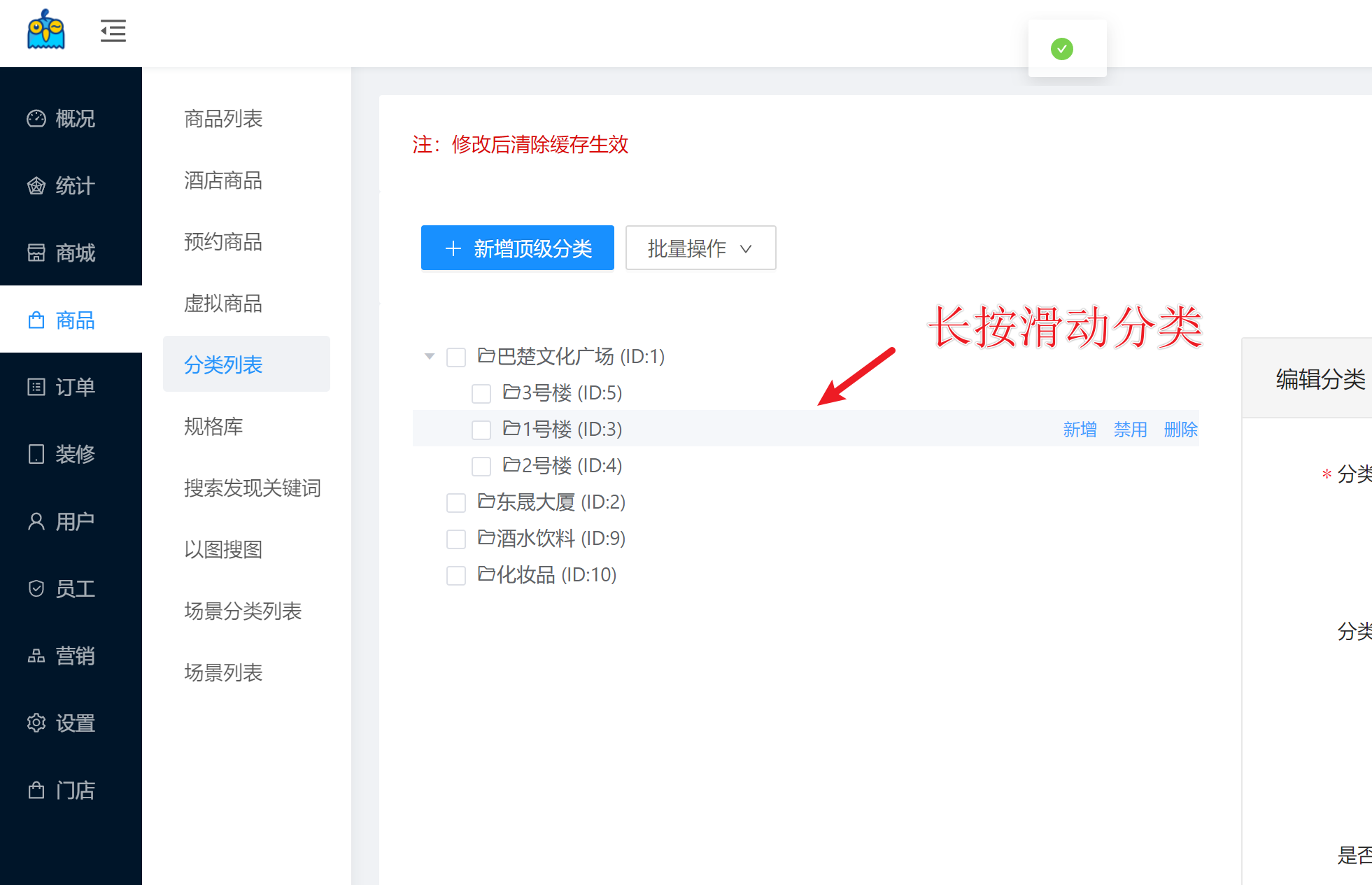Screen dimensions: 1372x885
Task: Open 统计 statistics section icon
Action: click(36, 186)
